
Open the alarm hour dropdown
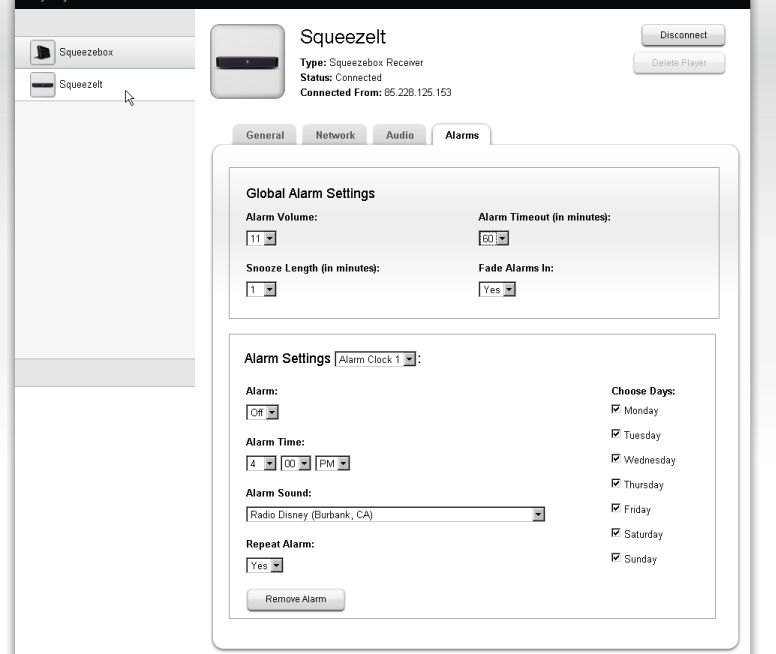click(x=260, y=464)
